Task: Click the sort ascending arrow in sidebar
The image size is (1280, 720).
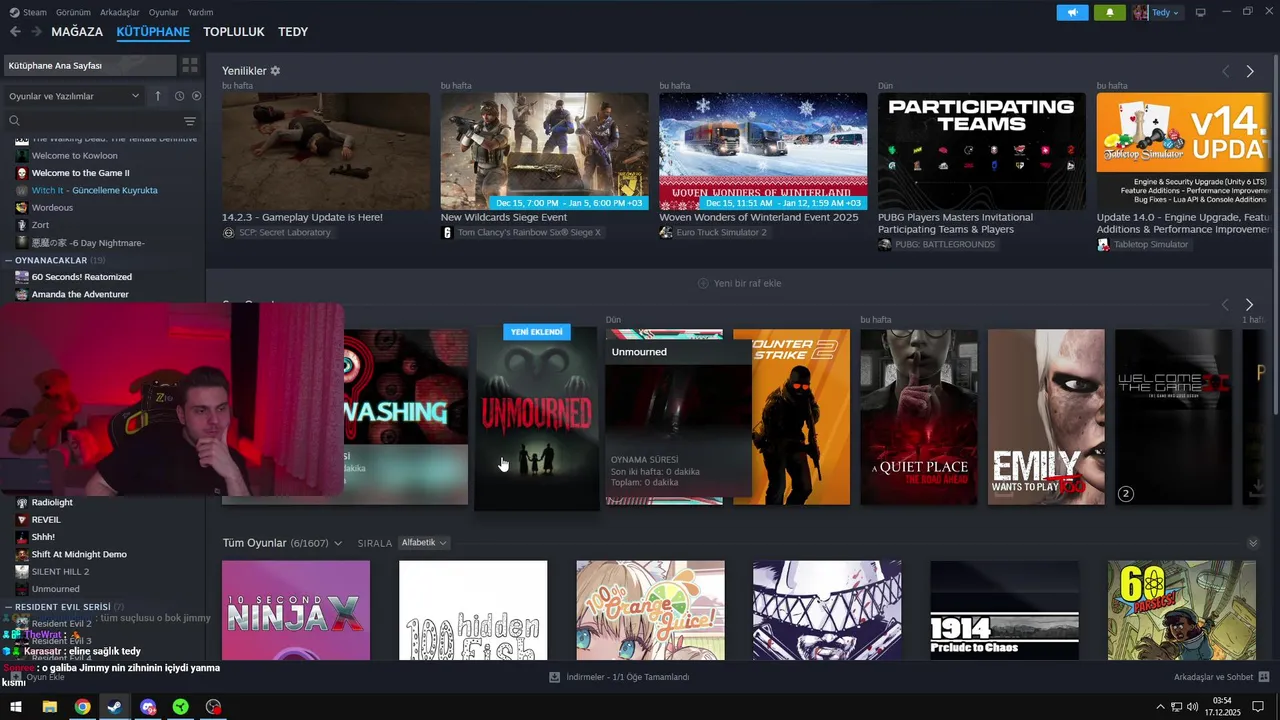Action: 157,96
